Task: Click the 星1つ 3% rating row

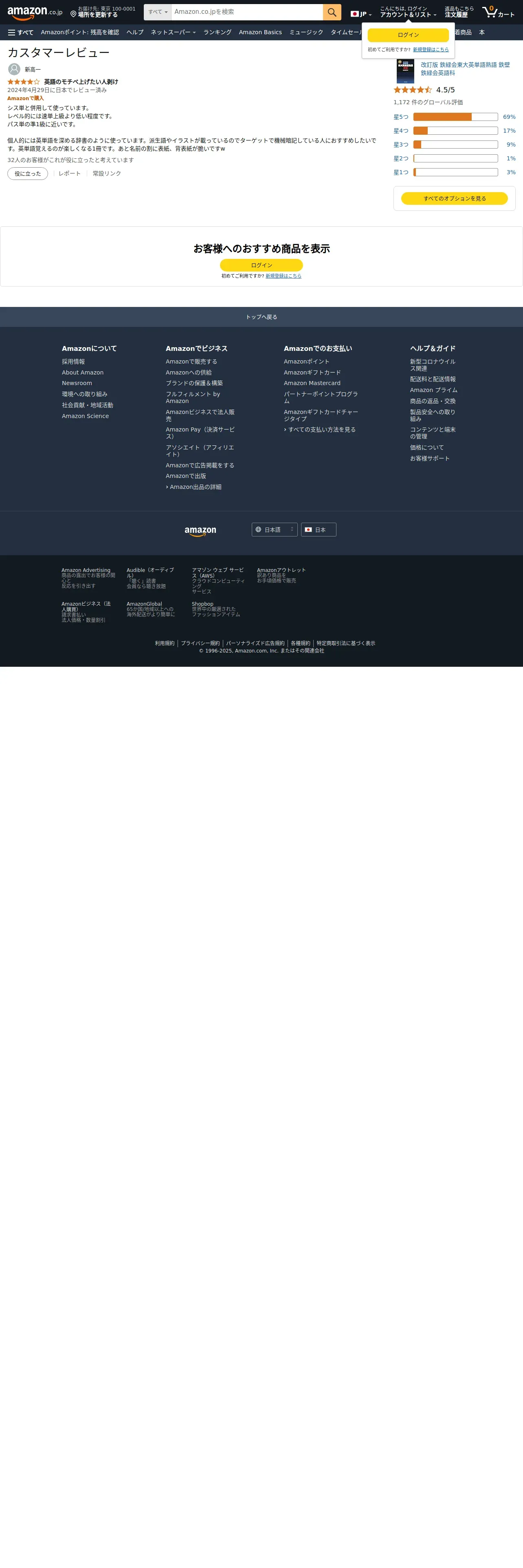Action: (x=454, y=172)
